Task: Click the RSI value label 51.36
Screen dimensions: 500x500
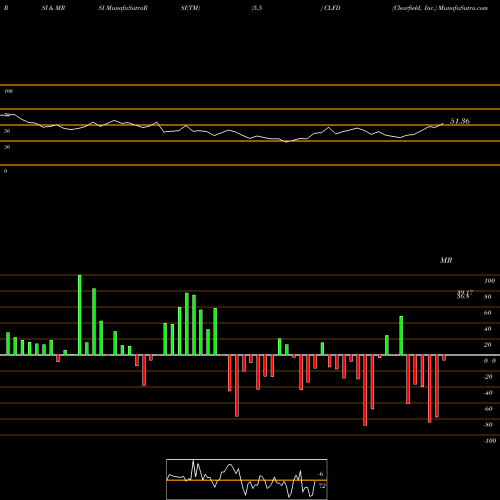Action: 460,121
